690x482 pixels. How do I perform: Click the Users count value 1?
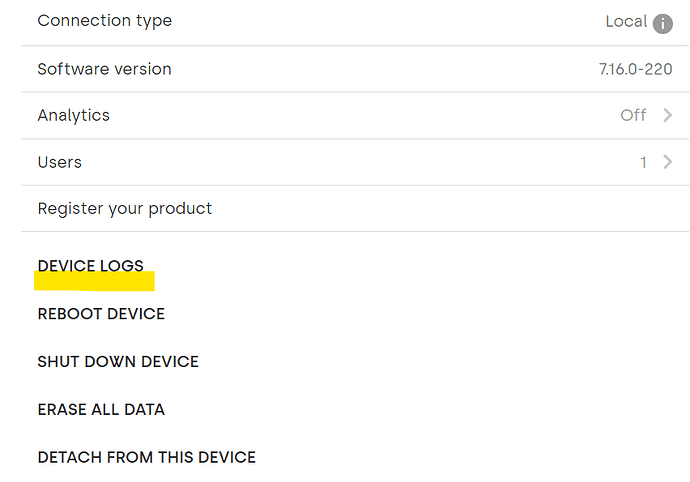pyautogui.click(x=643, y=162)
